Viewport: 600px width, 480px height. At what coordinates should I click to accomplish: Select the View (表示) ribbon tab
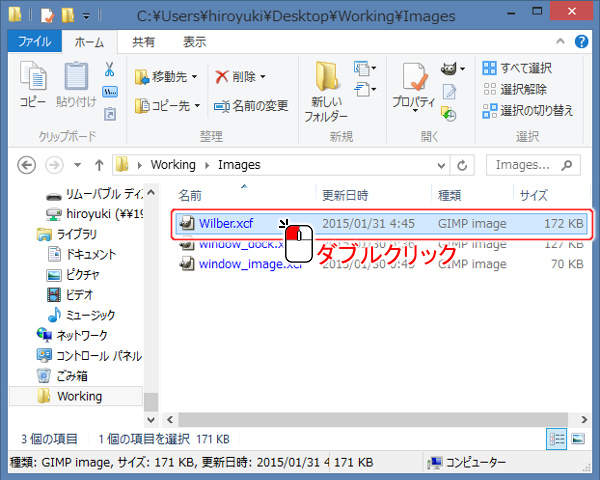pos(194,41)
